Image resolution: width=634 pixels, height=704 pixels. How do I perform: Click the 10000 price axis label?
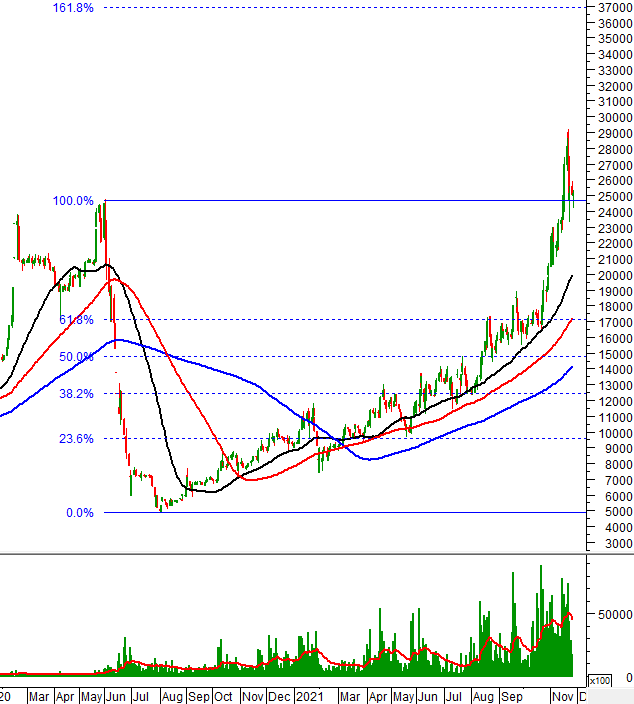click(610, 433)
